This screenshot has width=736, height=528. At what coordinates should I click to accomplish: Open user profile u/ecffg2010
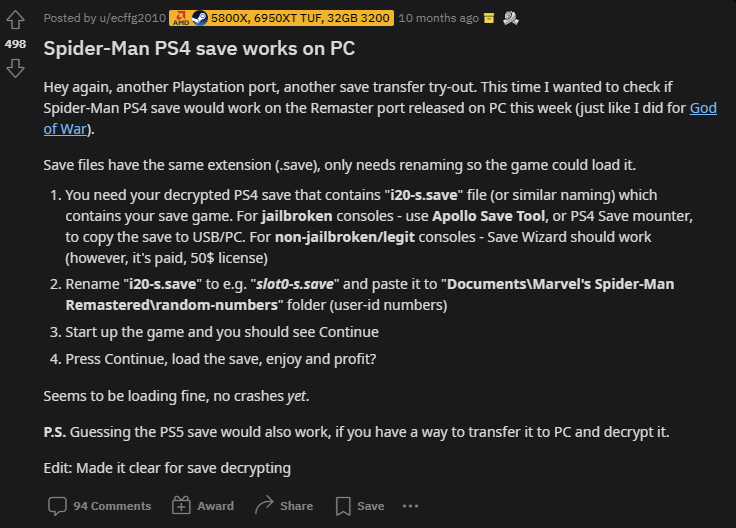129,18
